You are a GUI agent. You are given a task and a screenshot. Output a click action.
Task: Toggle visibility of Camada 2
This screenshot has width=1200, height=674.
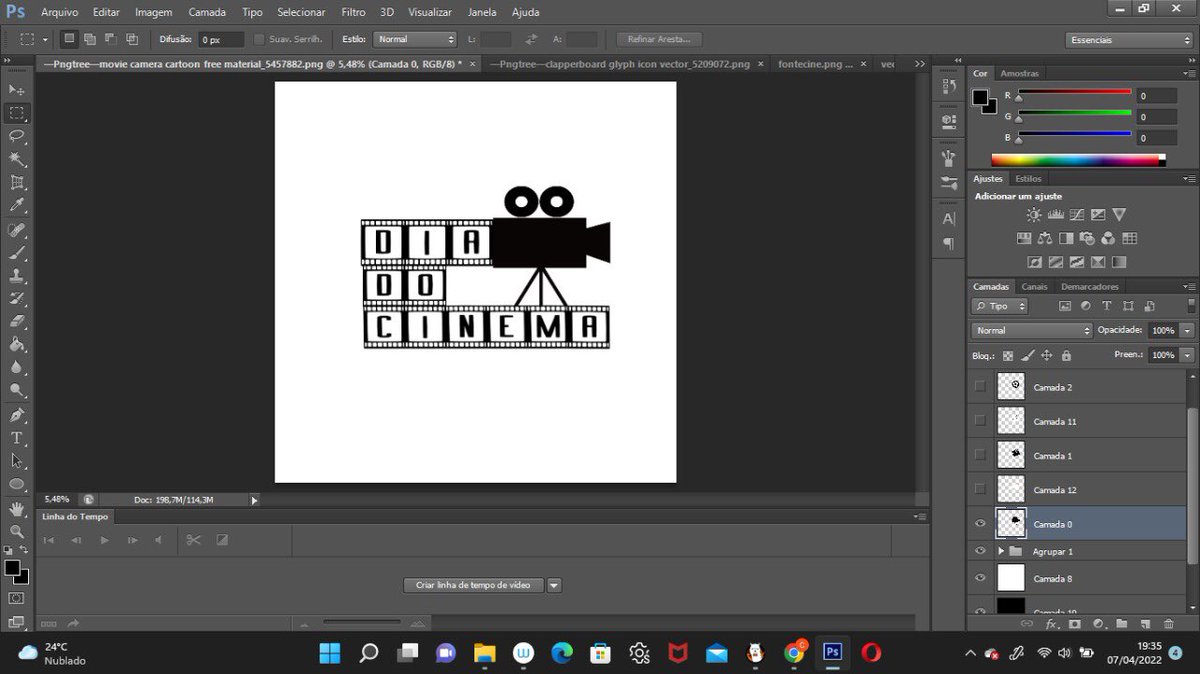coord(980,387)
